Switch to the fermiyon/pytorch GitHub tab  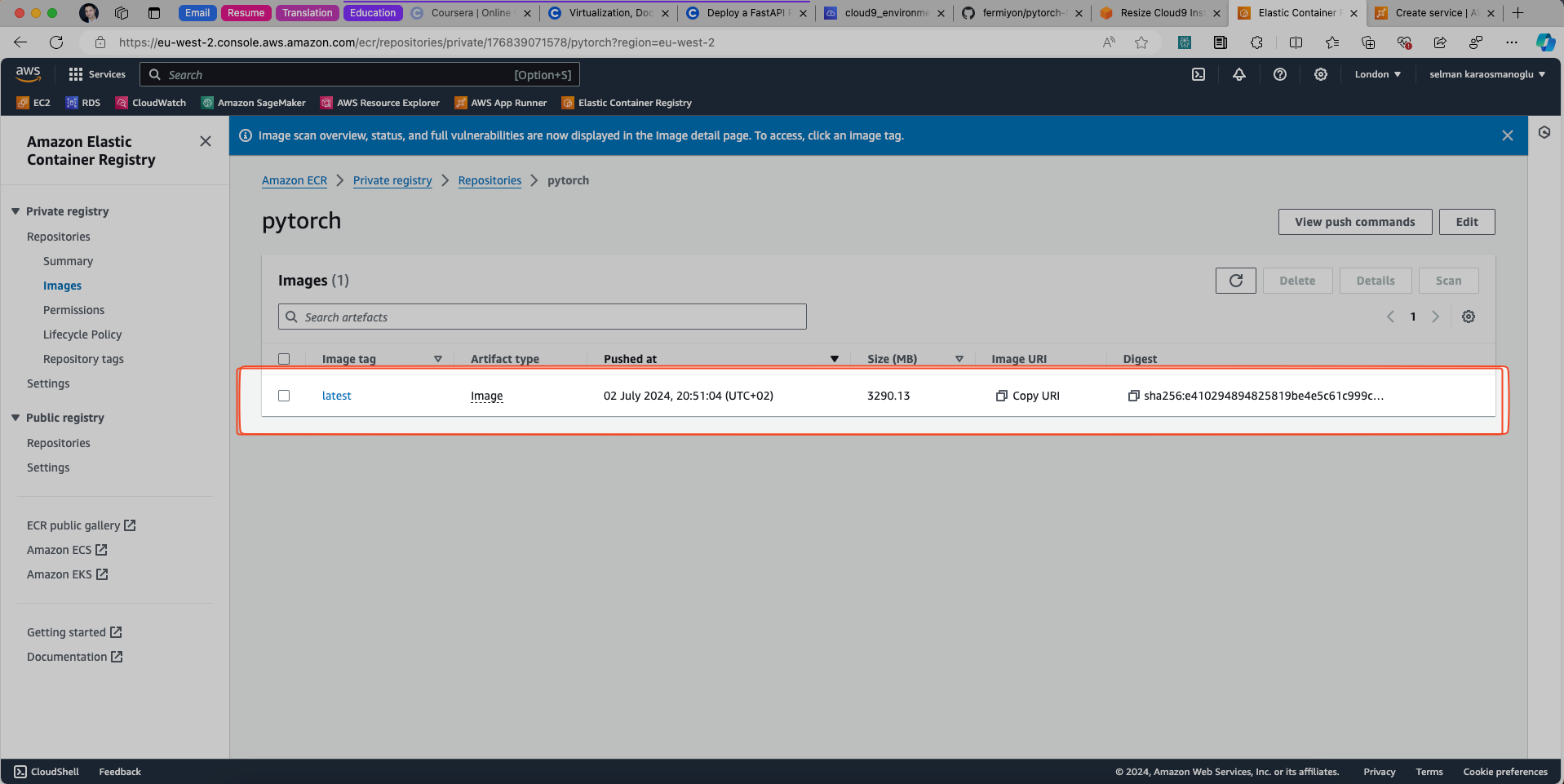pos(1021,13)
